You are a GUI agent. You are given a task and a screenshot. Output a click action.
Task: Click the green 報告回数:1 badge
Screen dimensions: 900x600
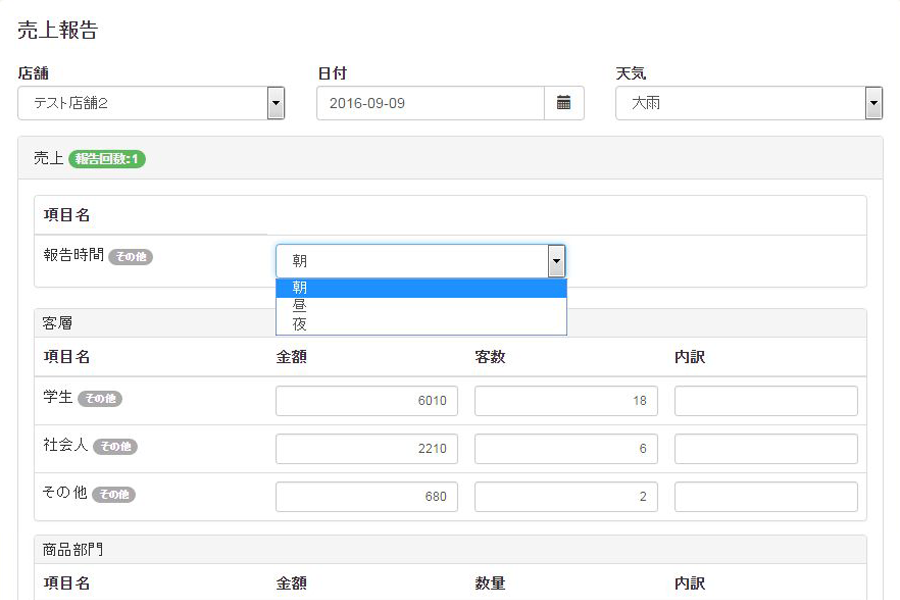pyautogui.click(x=107, y=159)
